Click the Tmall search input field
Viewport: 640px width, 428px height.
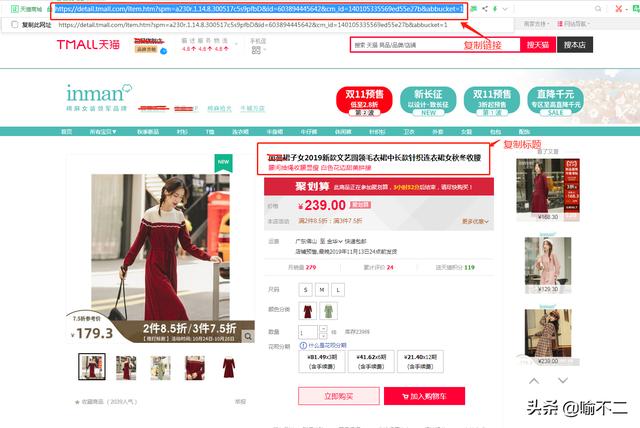pos(435,44)
